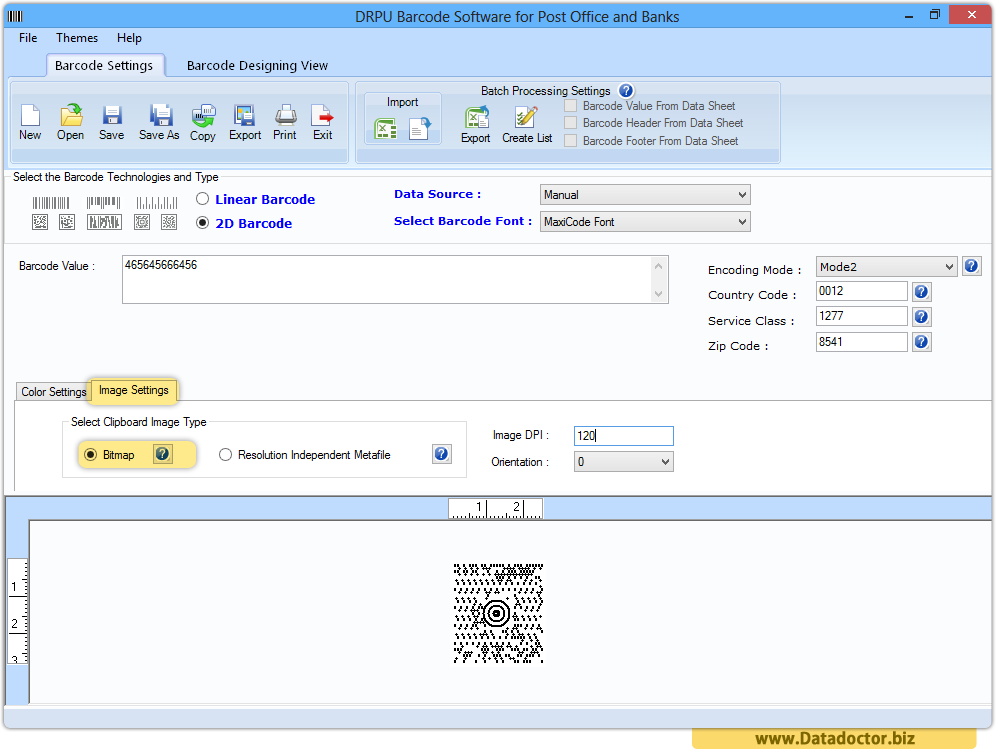Click the horizontal ruler above the preview
The image size is (996, 749).
click(495, 508)
